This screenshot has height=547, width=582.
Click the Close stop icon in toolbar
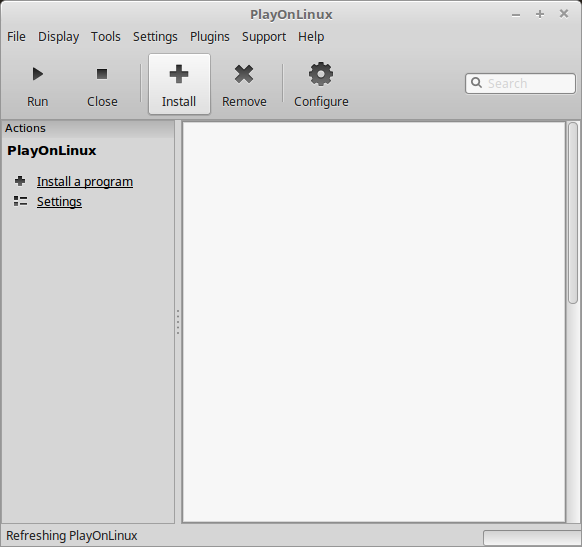102,74
